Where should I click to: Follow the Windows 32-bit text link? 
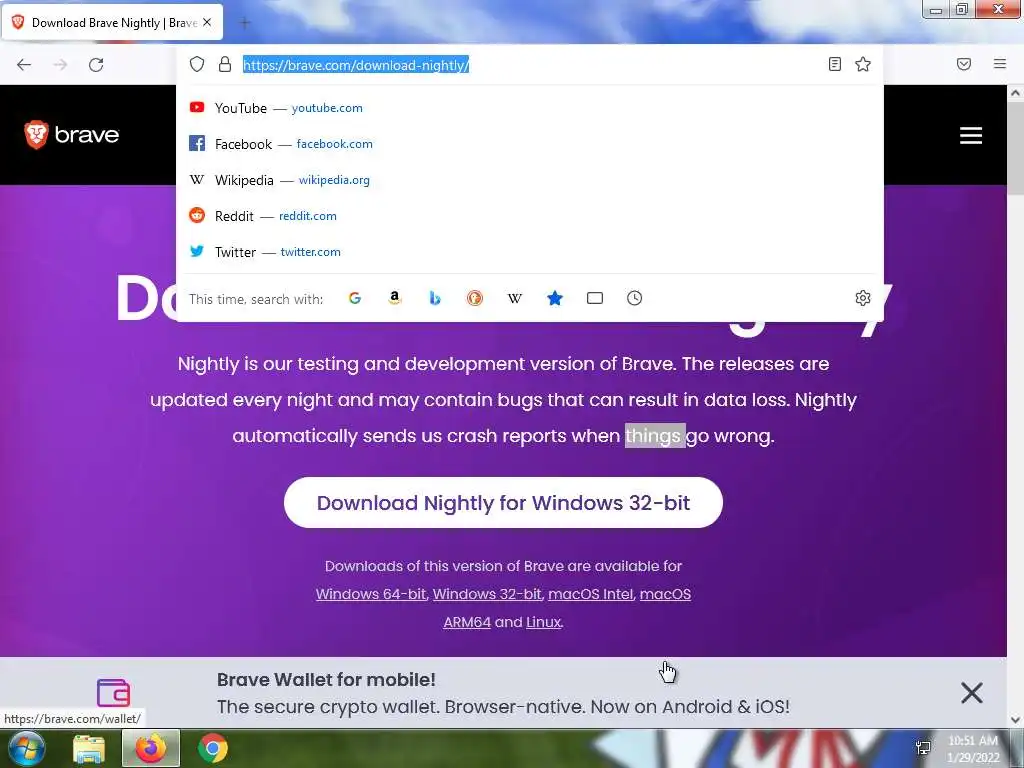click(487, 594)
